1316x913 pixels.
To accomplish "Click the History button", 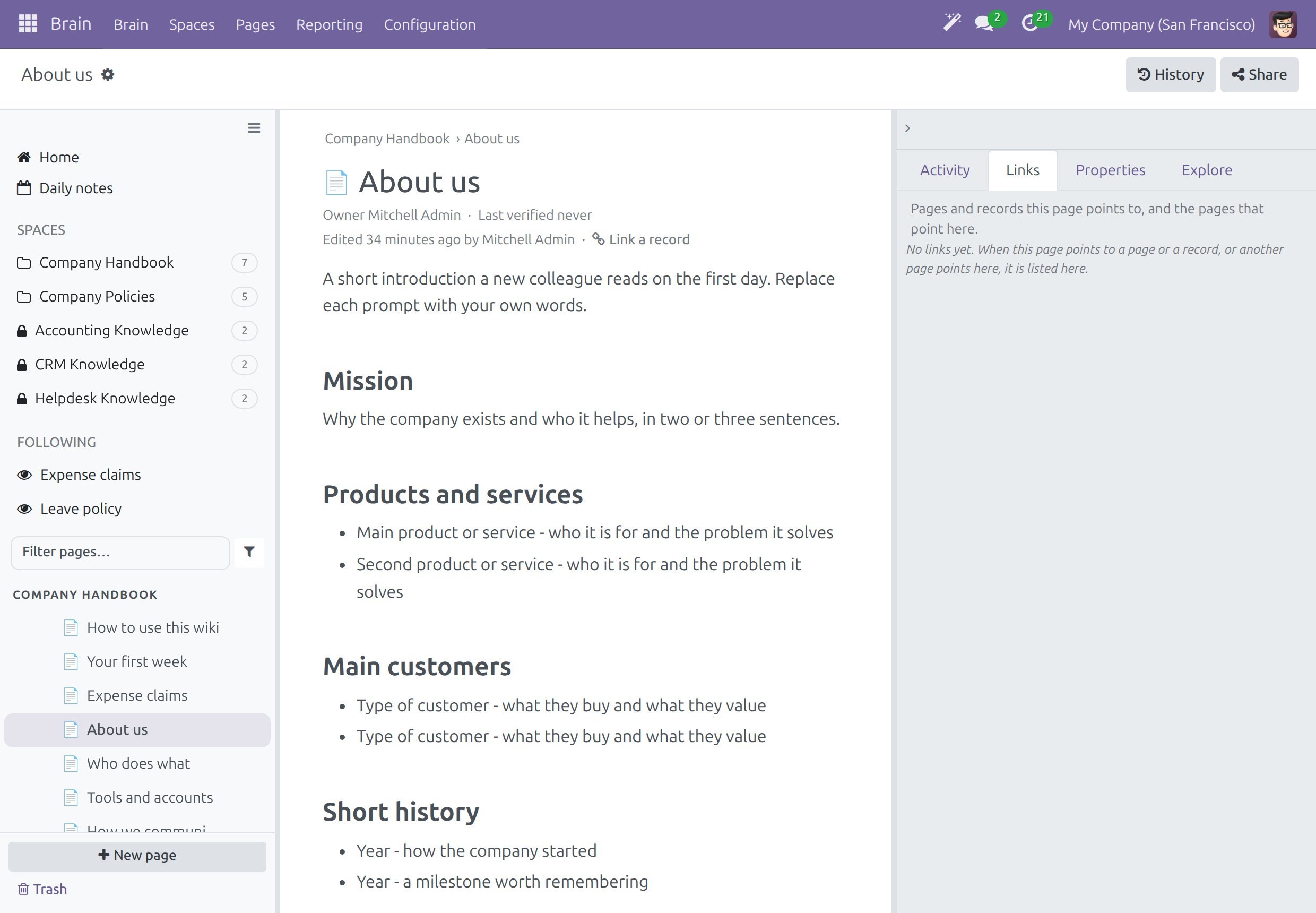I will tap(1171, 74).
